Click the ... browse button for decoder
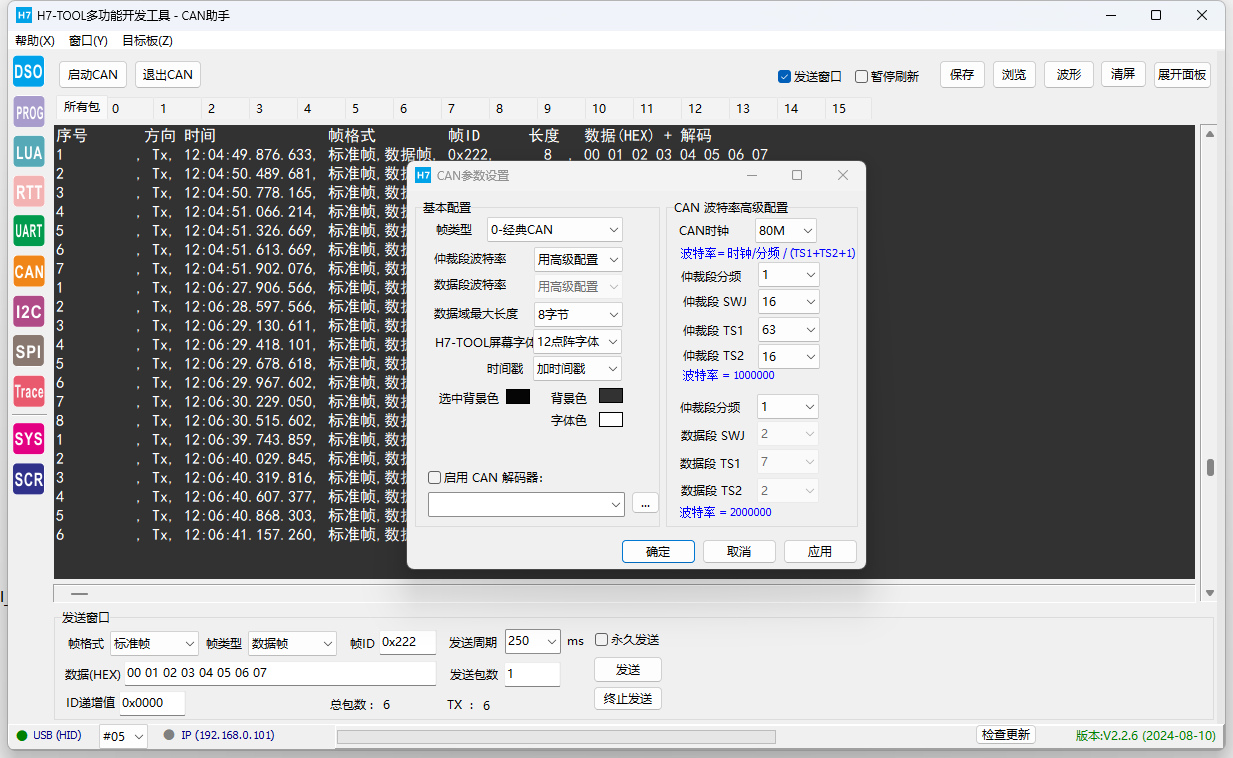The height and width of the screenshot is (758, 1233). 645,504
